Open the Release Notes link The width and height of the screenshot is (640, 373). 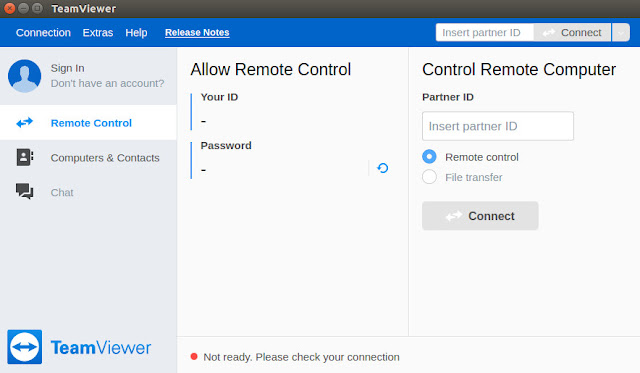(x=197, y=33)
